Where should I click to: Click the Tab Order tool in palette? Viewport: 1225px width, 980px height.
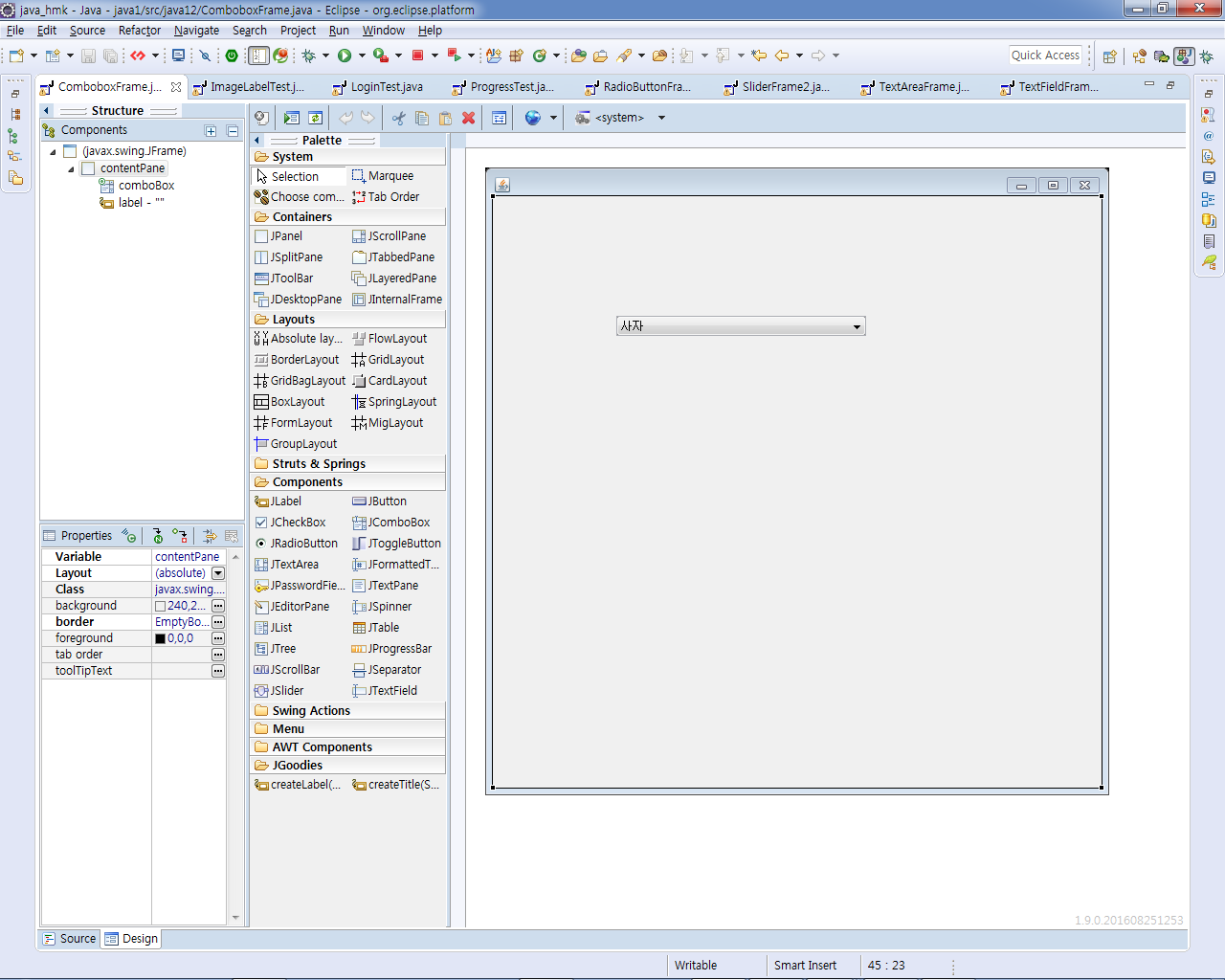[386, 197]
